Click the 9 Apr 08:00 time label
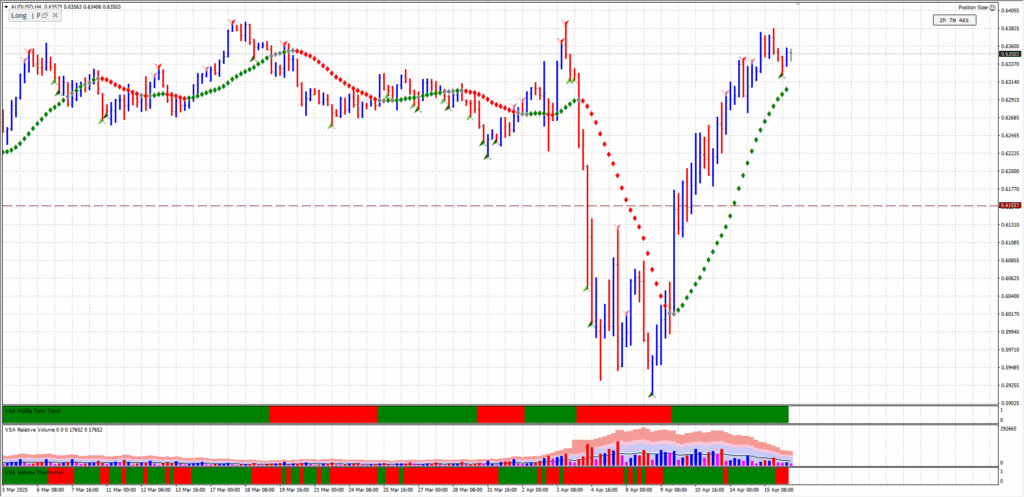Image resolution: width=1024 pixels, height=497 pixels. coord(673,489)
